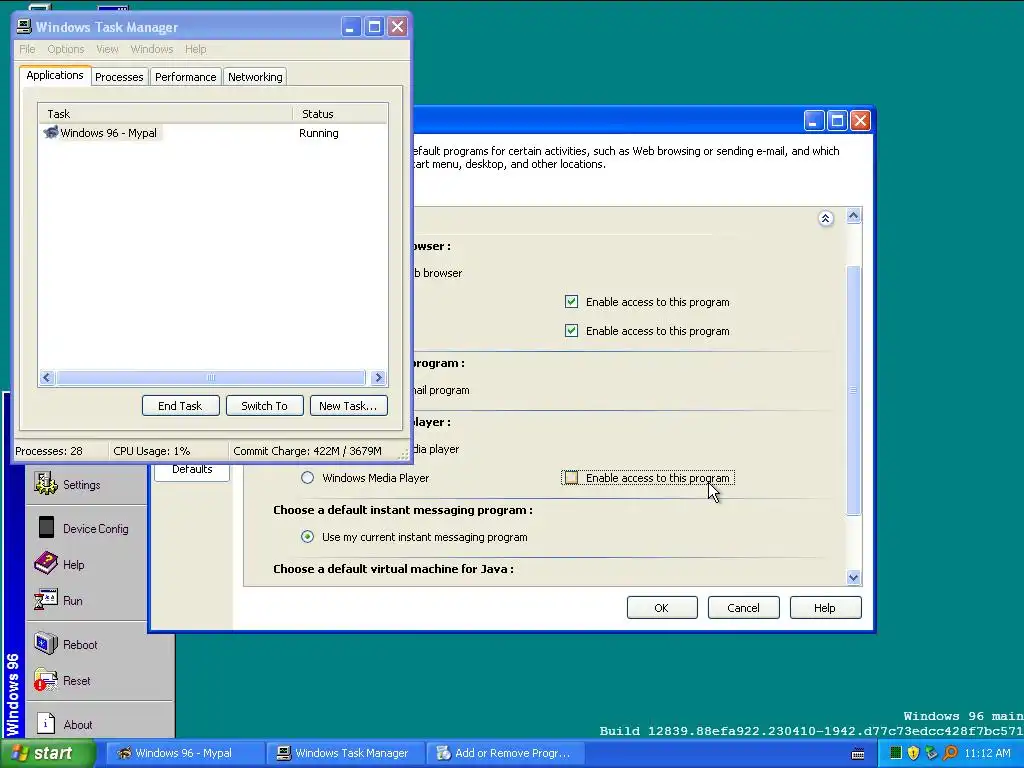Click the Safely Remove Hardware tray icon
The height and width of the screenshot is (768, 1024).
931,753
